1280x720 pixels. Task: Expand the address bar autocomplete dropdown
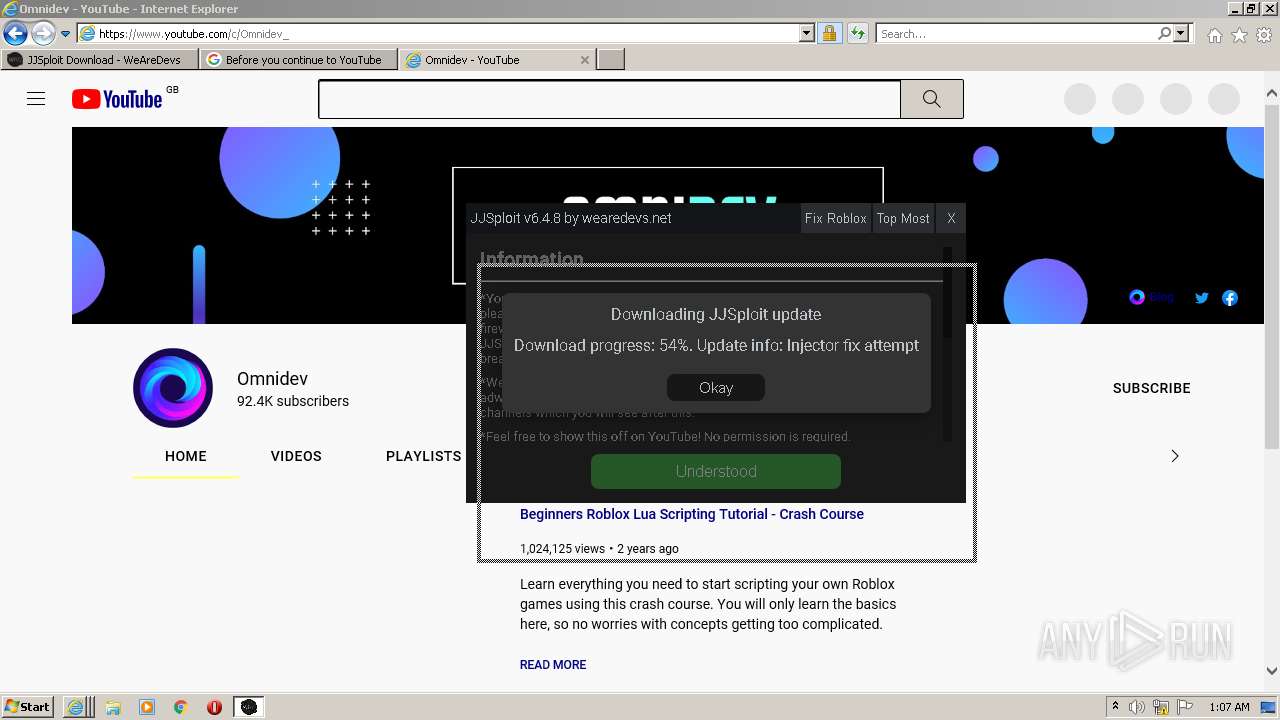coord(807,34)
